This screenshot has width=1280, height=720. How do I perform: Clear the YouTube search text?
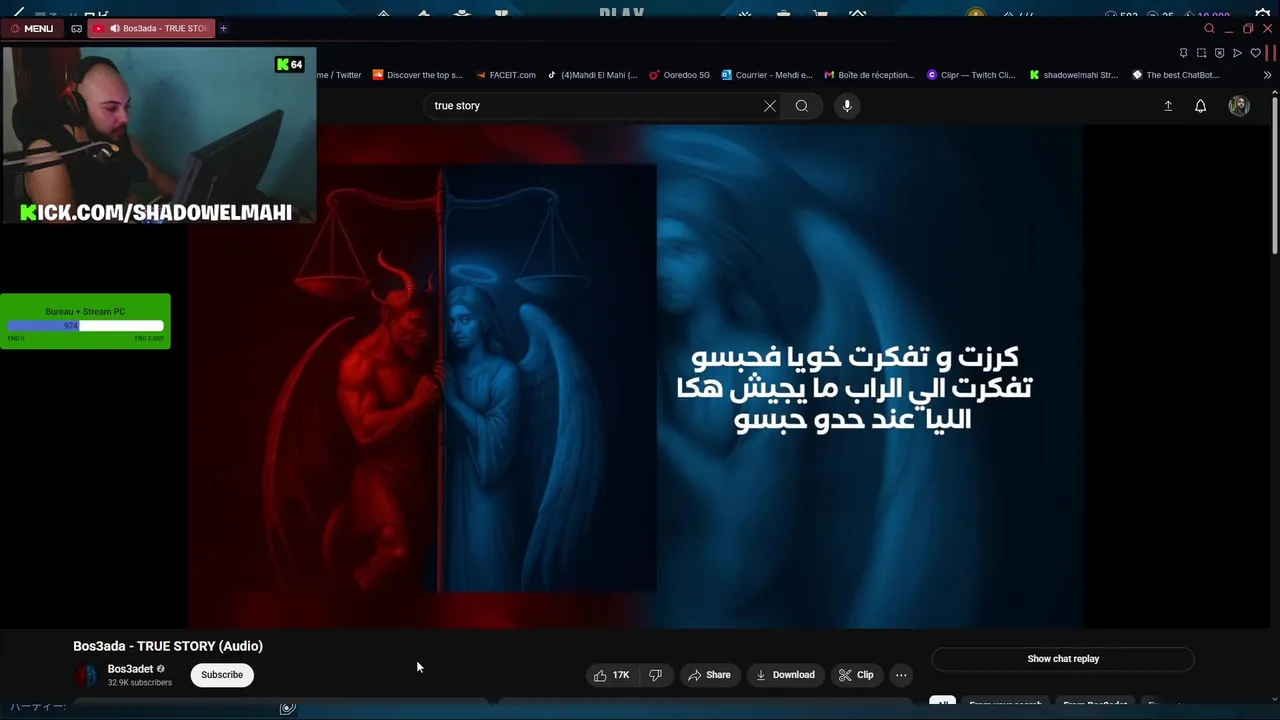(x=770, y=106)
